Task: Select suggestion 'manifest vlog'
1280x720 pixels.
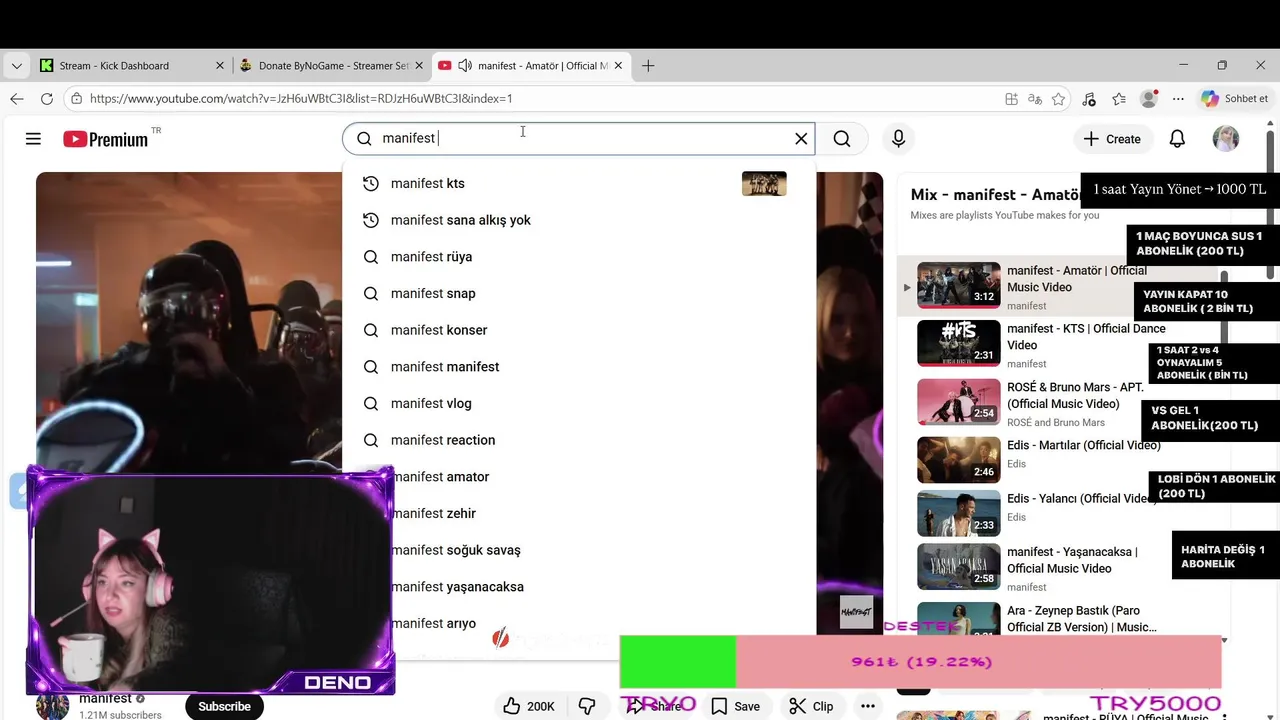Action: (579, 403)
